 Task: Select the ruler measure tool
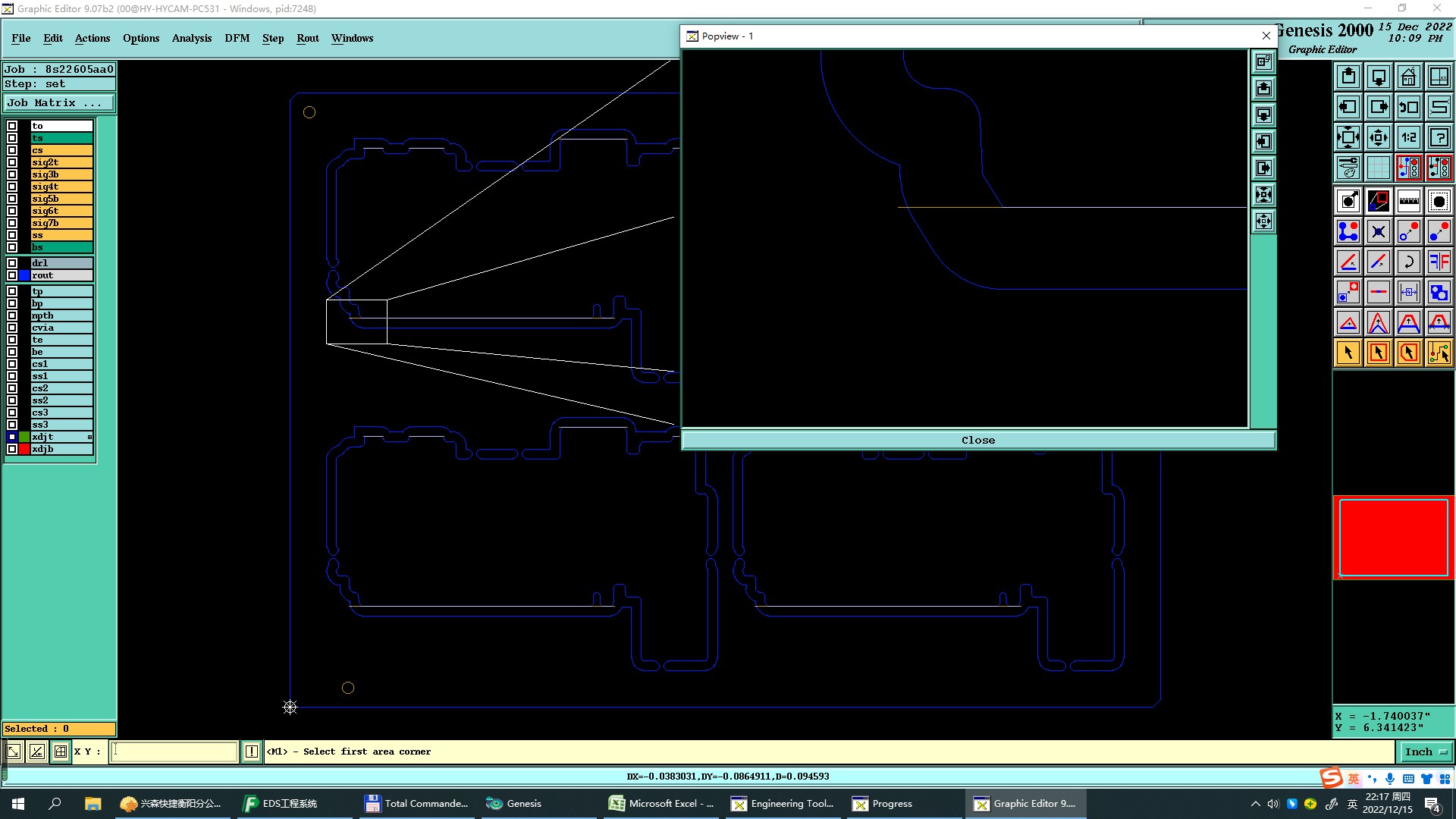pos(1408,201)
